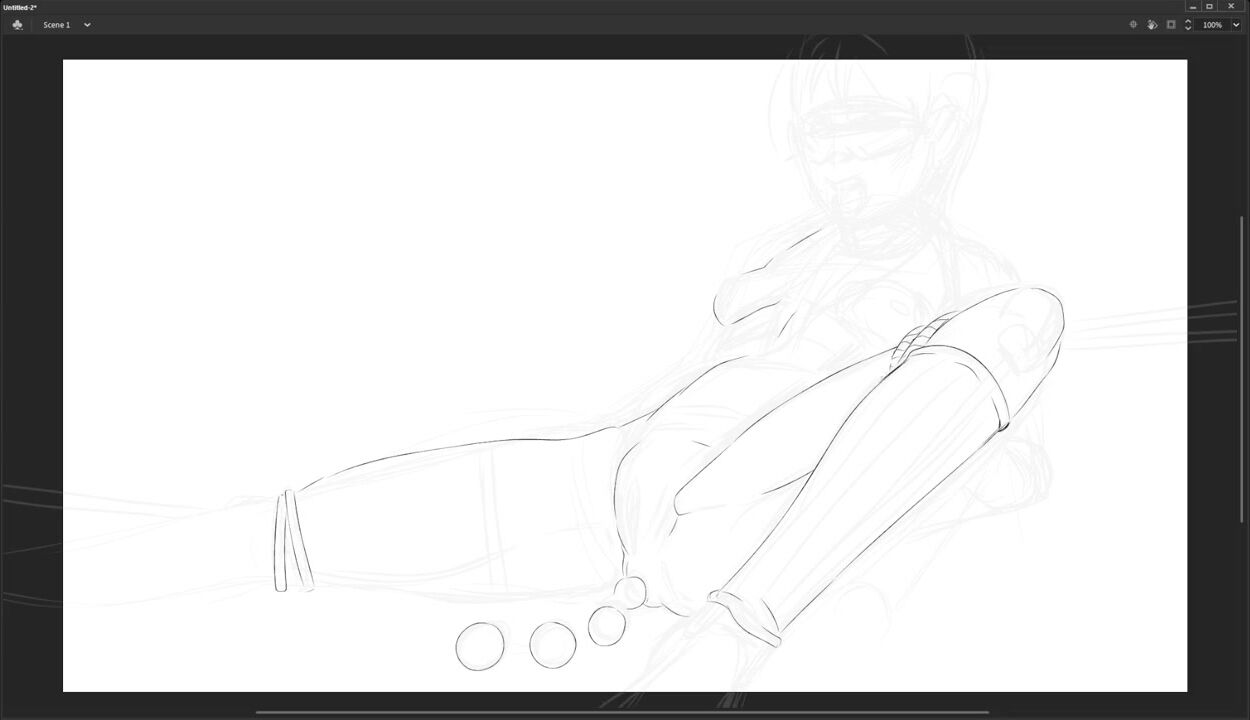The height and width of the screenshot is (720, 1250).
Task: Click the Center Stage icon
Action: [x=1133, y=25]
